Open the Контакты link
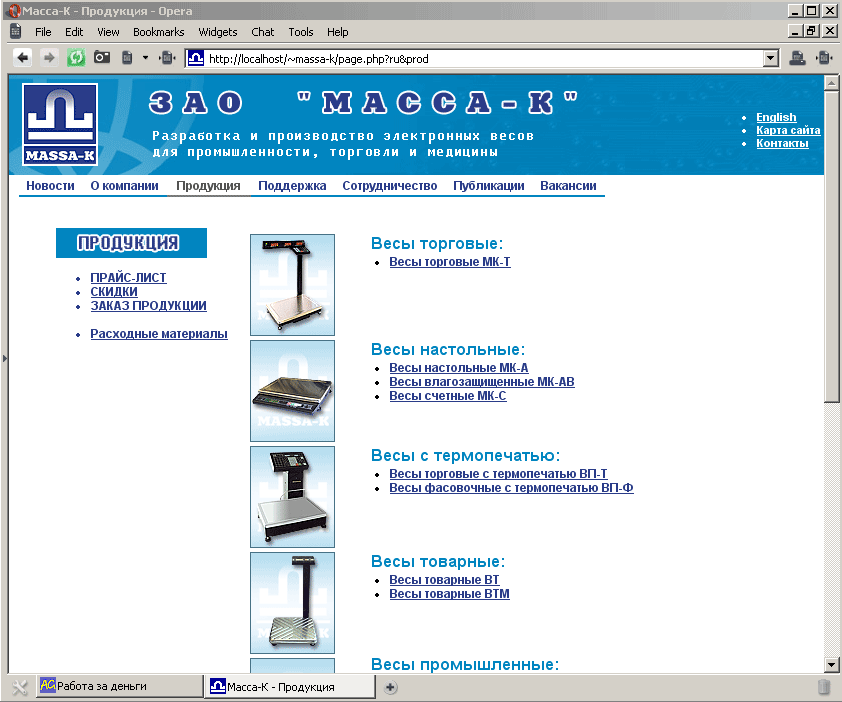842x702 pixels. [782, 143]
